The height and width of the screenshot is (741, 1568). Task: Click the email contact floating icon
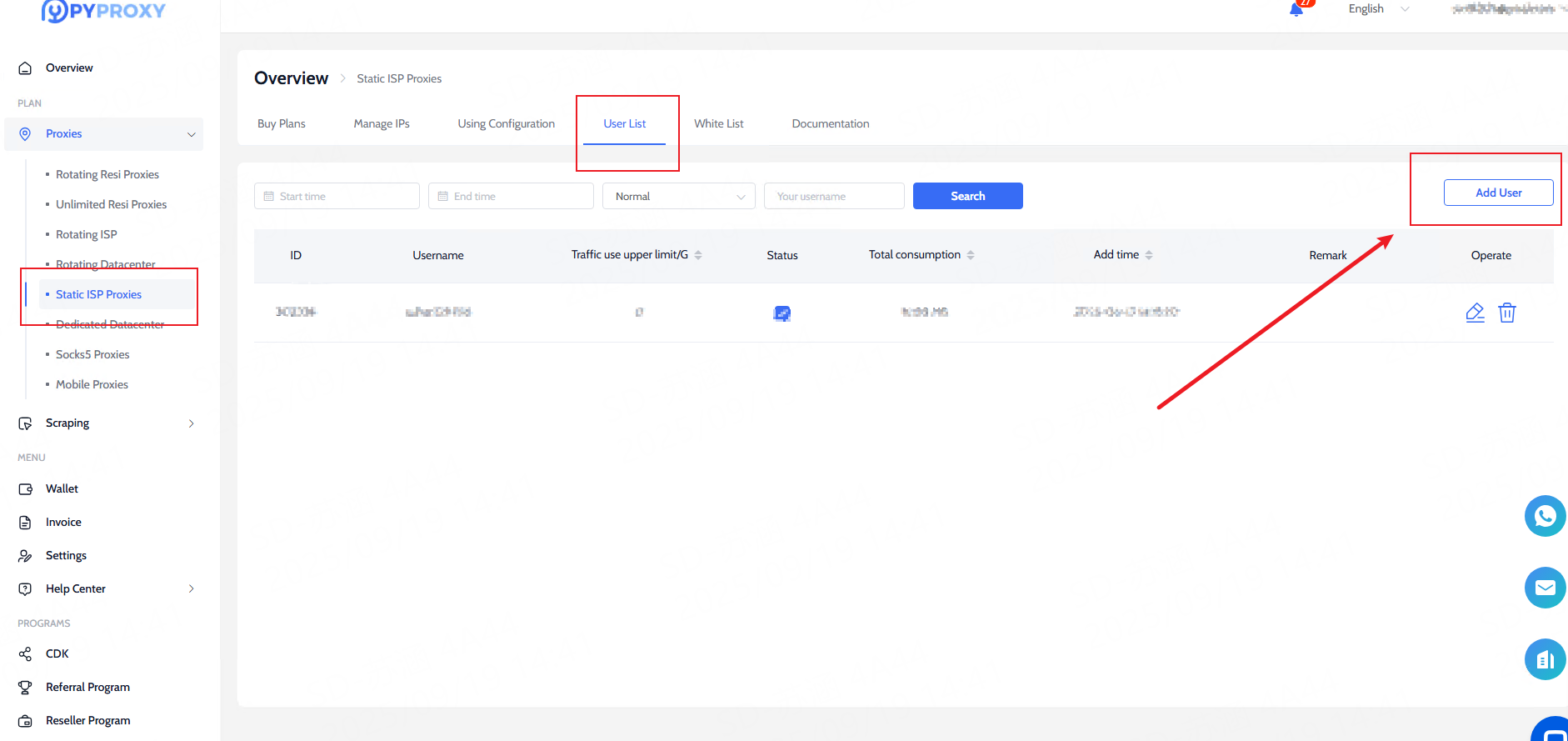click(x=1545, y=588)
